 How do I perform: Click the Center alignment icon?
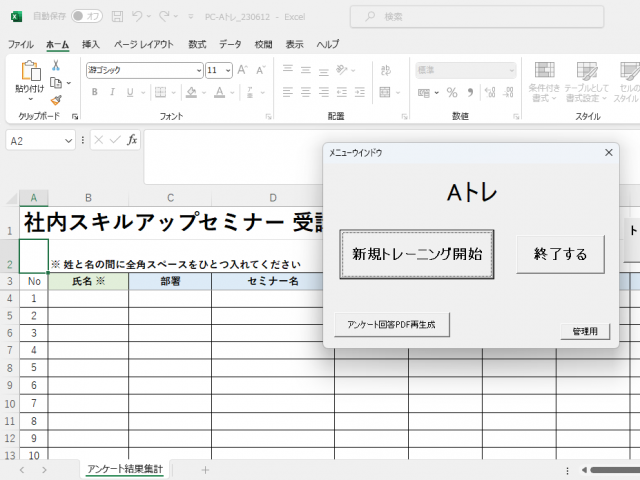[306, 92]
